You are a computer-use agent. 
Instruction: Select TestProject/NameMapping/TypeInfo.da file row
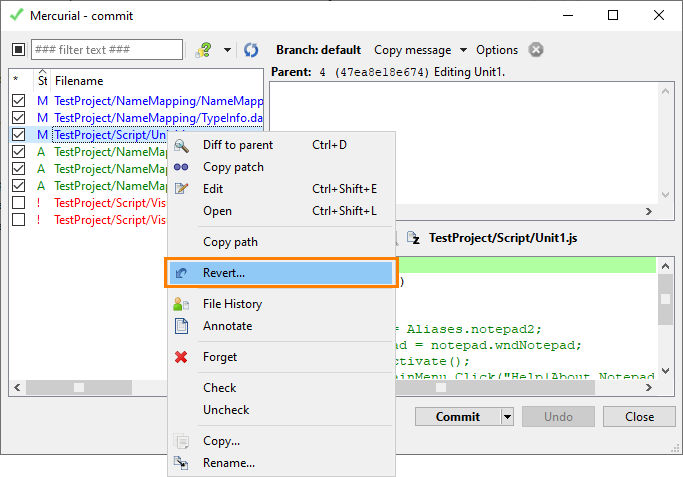(136, 118)
